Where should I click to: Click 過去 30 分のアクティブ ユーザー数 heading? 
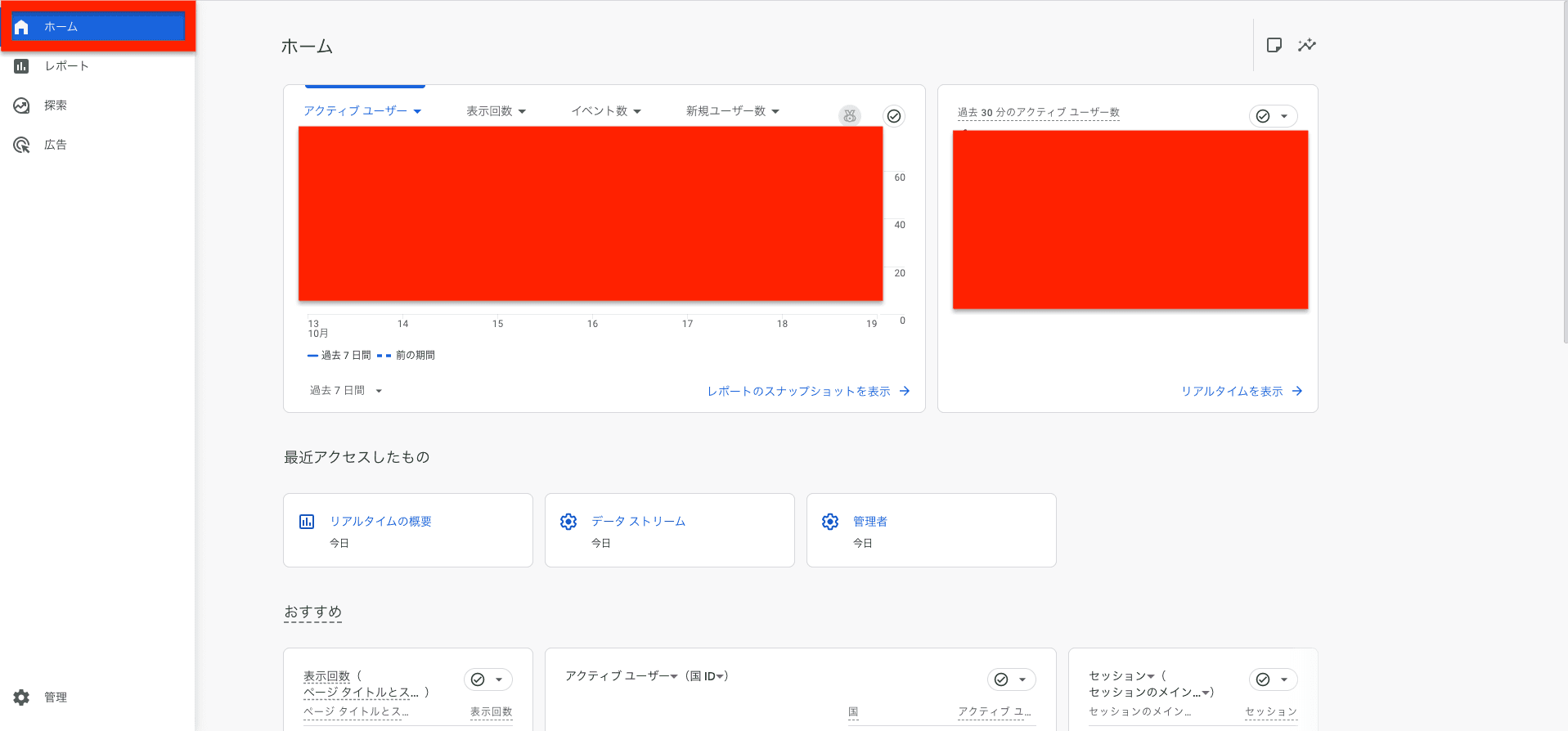click(1039, 113)
